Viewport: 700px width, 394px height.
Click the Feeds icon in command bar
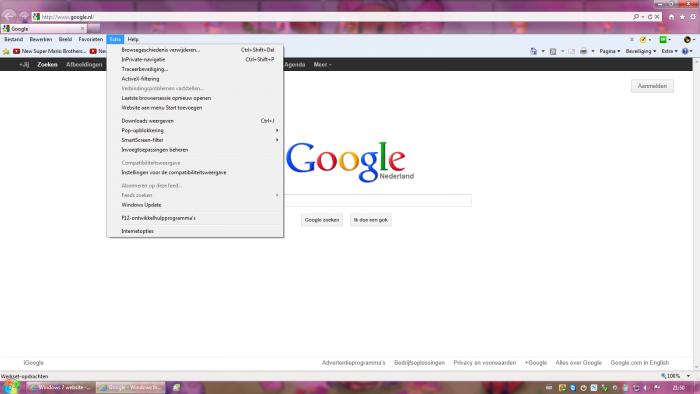[x=553, y=51]
